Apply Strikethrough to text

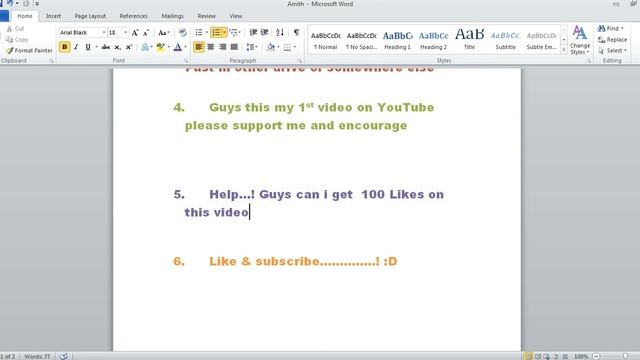(105, 47)
